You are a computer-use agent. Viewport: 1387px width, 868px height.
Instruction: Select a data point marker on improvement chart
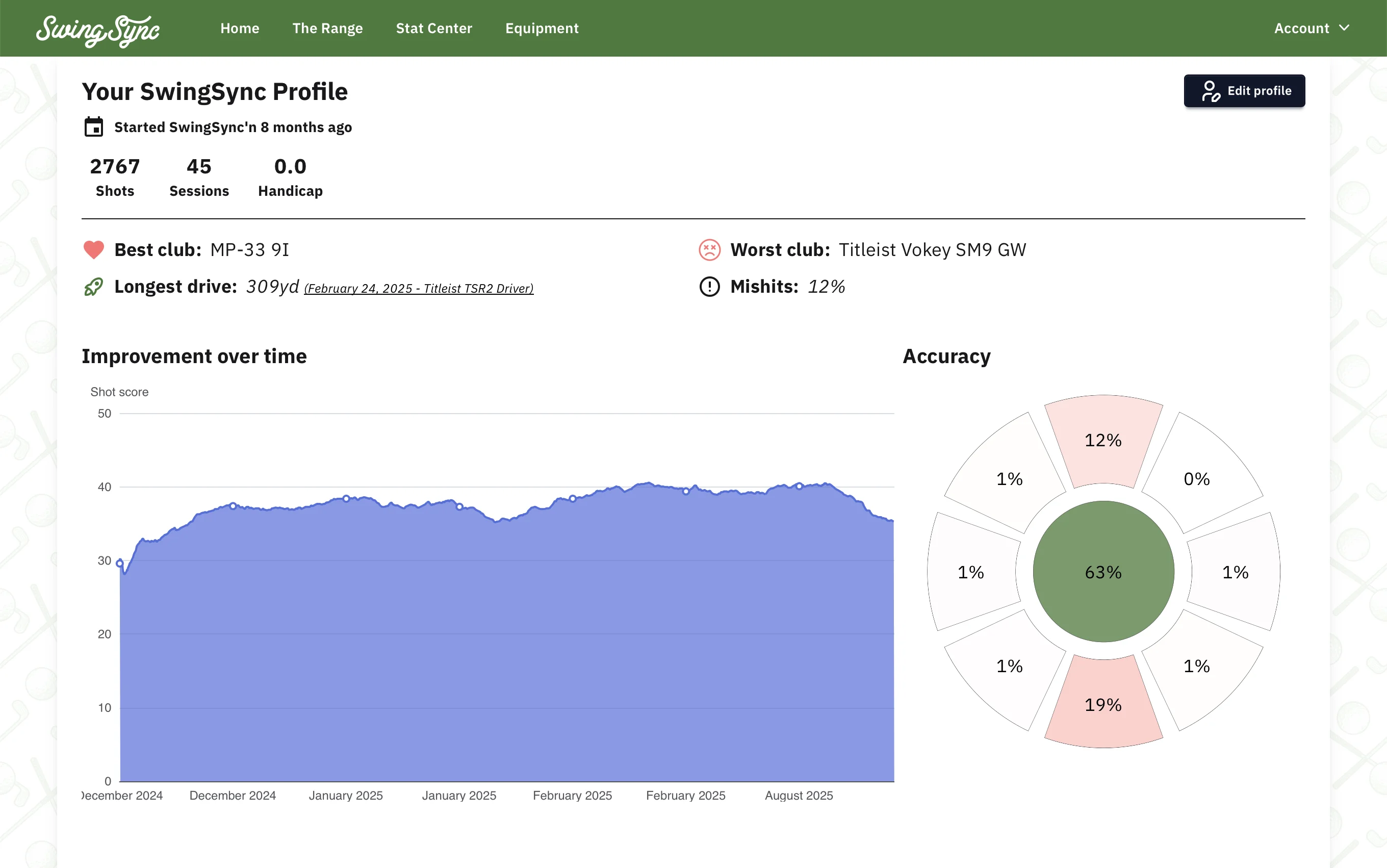[347, 497]
